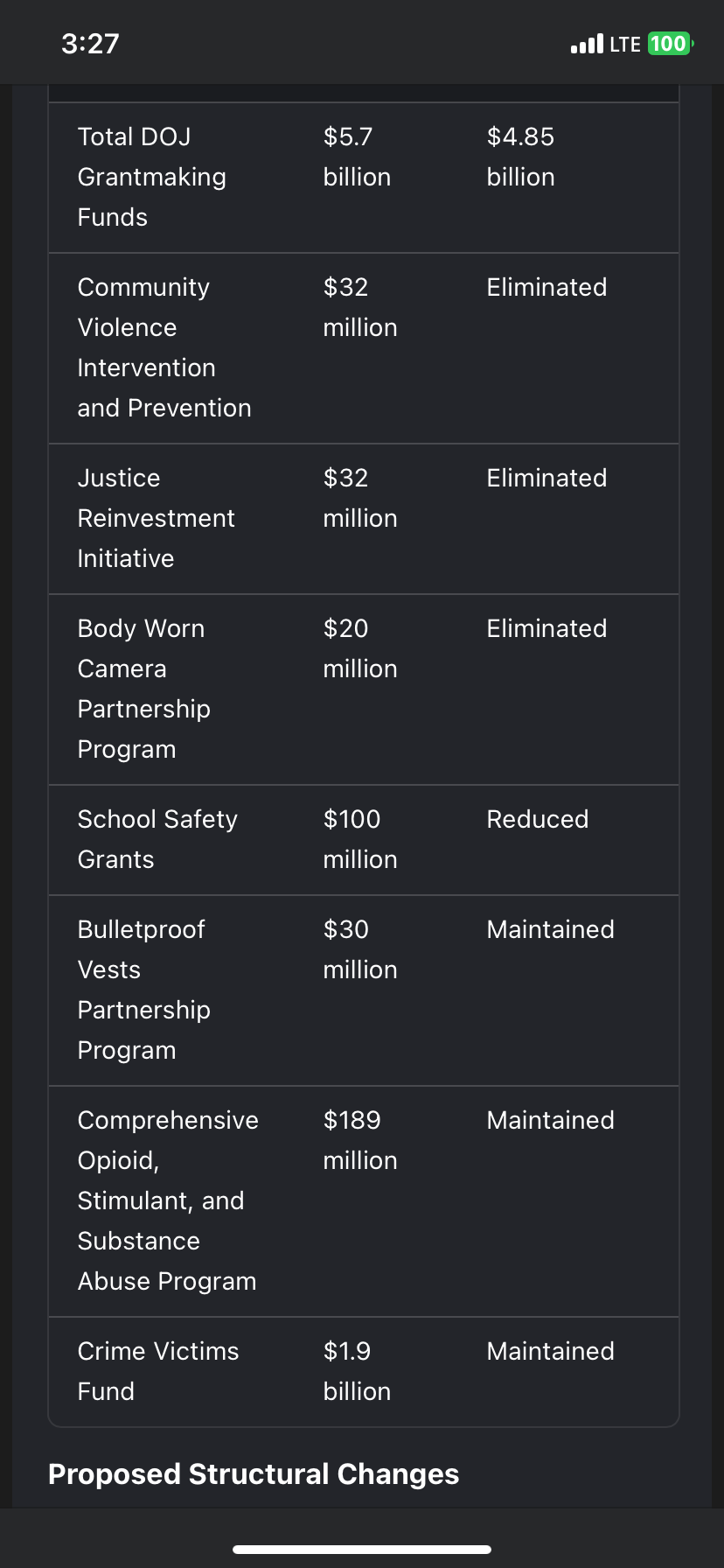Tap the $100 million amount
Image resolution: width=724 pixels, height=1568 pixels.
click(359, 839)
